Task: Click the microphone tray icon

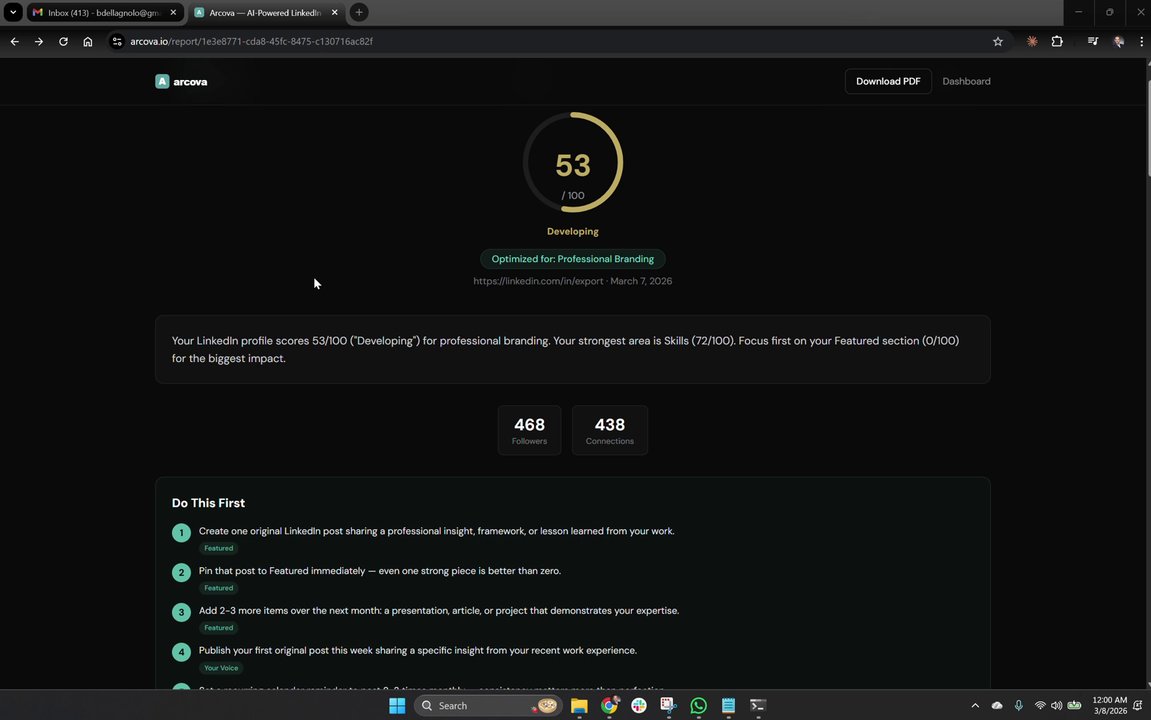Action: (1018, 705)
